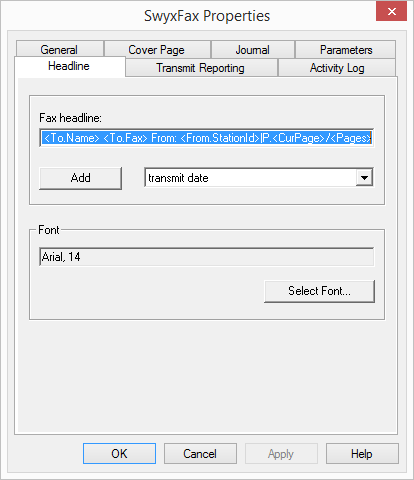Viewport: 414px width, 480px height.
Task: Click the SwyxFax Properties title bar
Action: (x=207, y=16)
